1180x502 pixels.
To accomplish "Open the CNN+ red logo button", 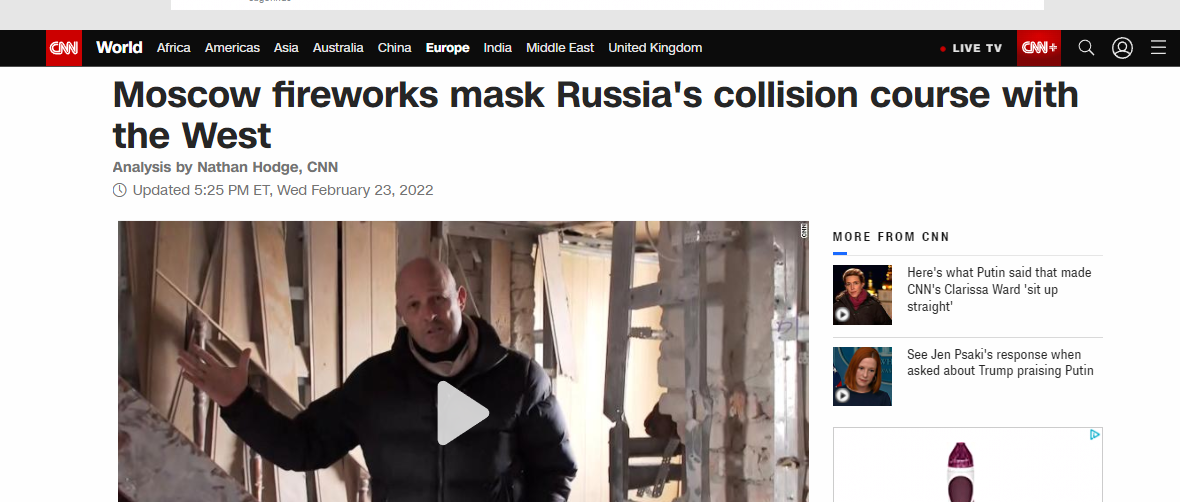I will pyautogui.click(x=1039, y=48).
